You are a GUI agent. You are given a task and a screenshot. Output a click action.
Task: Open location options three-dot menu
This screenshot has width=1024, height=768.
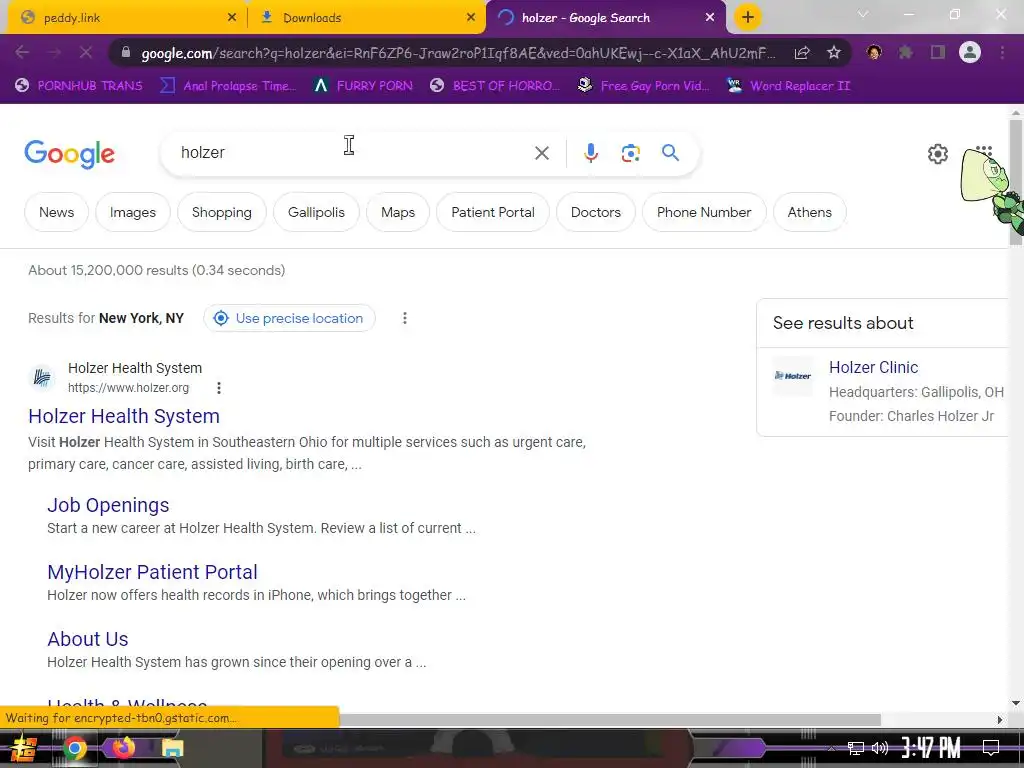pyautogui.click(x=405, y=318)
